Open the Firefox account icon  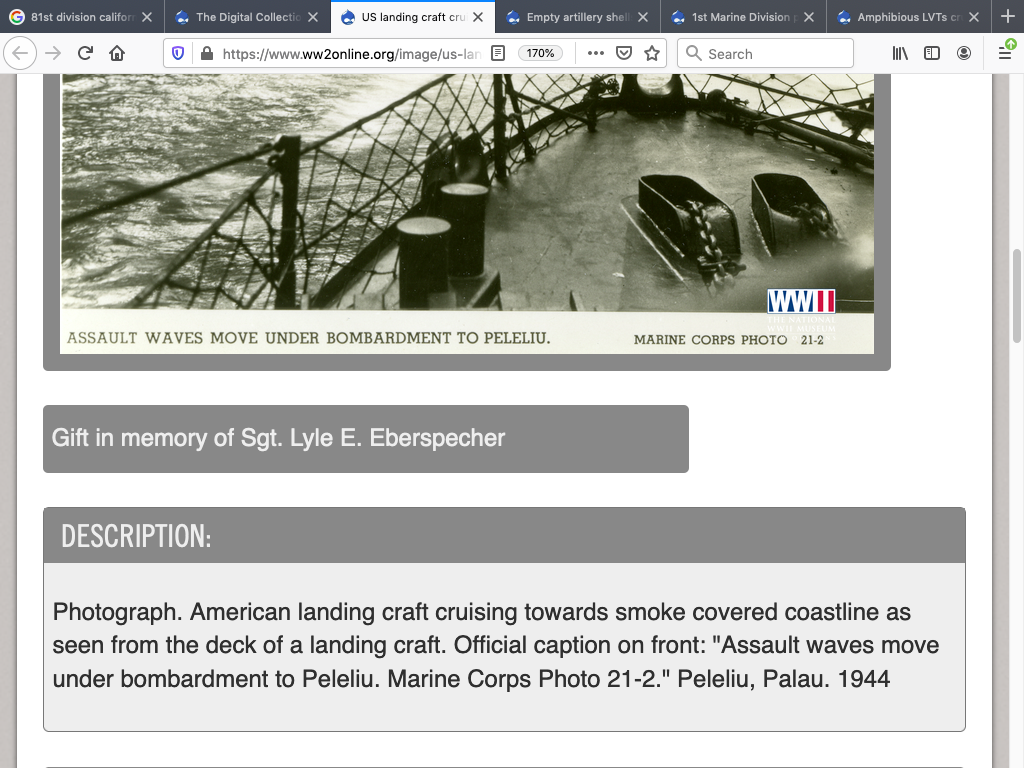tap(964, 53)
